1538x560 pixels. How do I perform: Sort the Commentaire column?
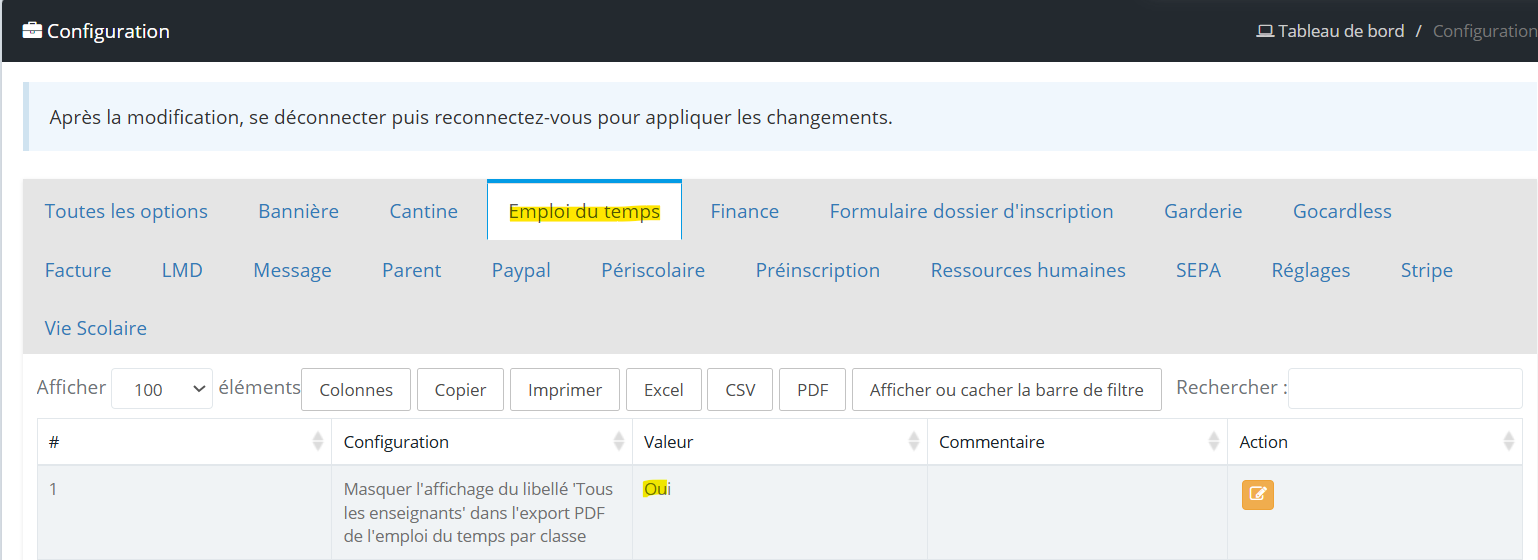tap(1214, 441)
